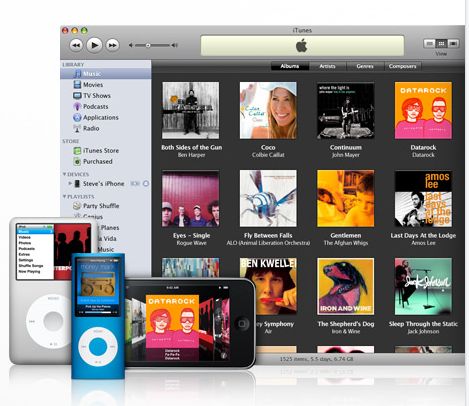This screenshot has height=406, width=469.
Task: Click the silver iPod classic center button
Action: 53,321
